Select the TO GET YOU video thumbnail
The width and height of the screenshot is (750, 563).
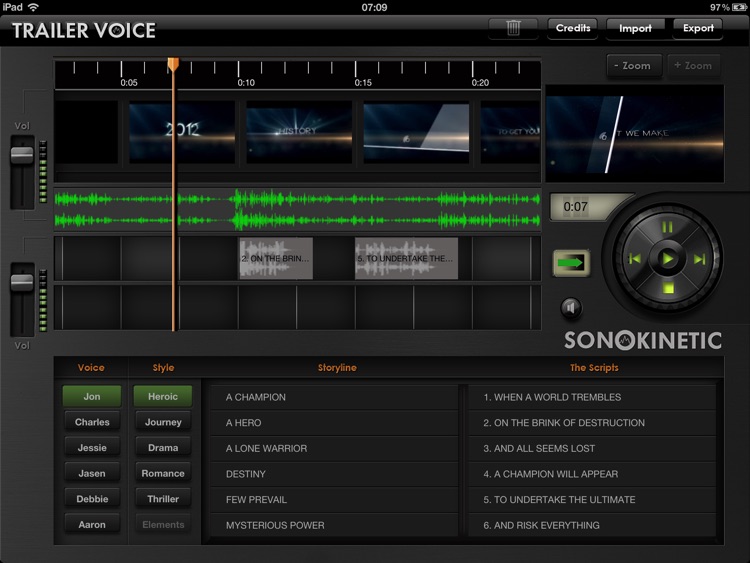pyautogui.click(x=510, y=132)
